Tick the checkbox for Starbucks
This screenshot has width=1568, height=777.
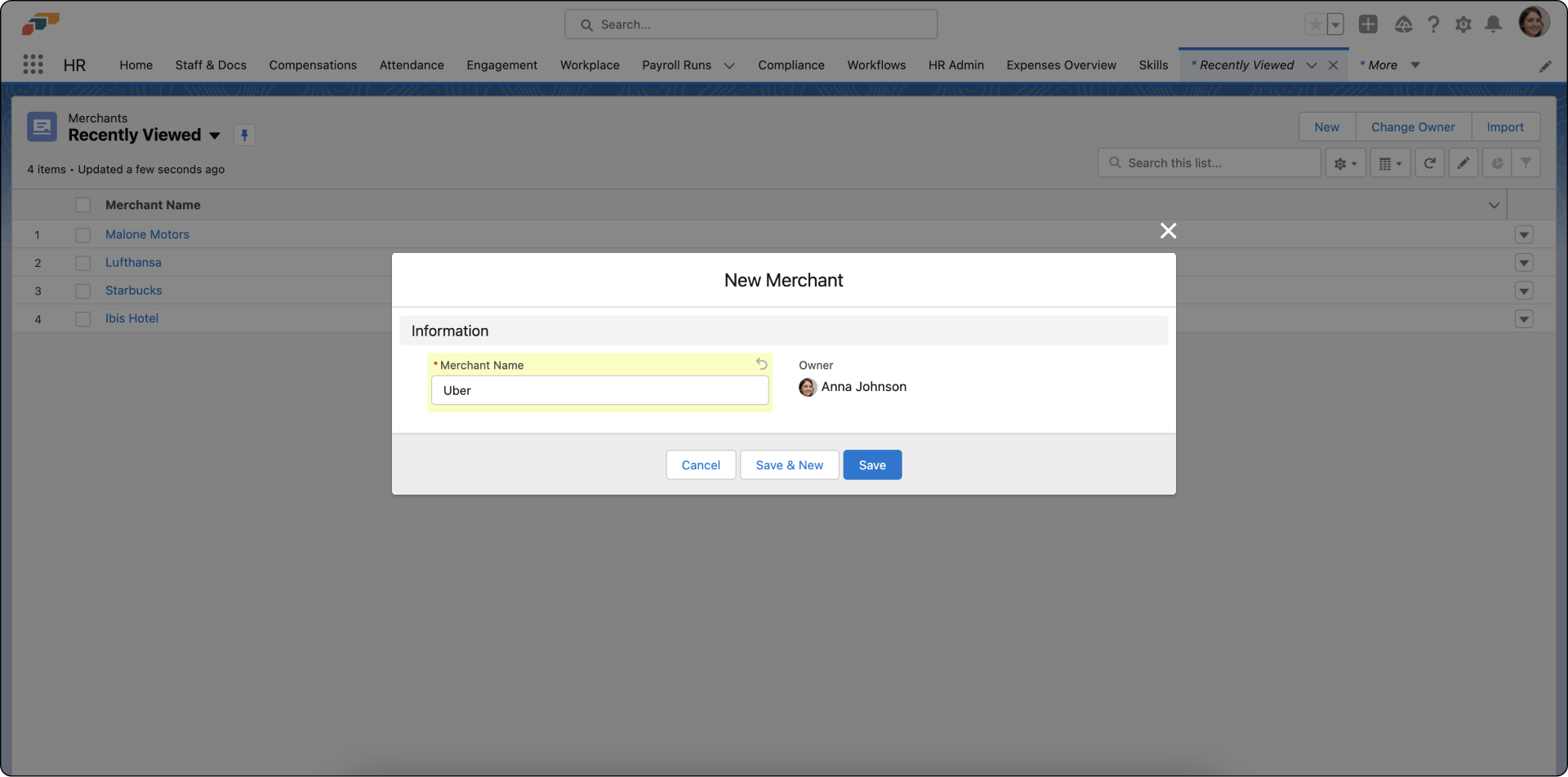point(83,291)
